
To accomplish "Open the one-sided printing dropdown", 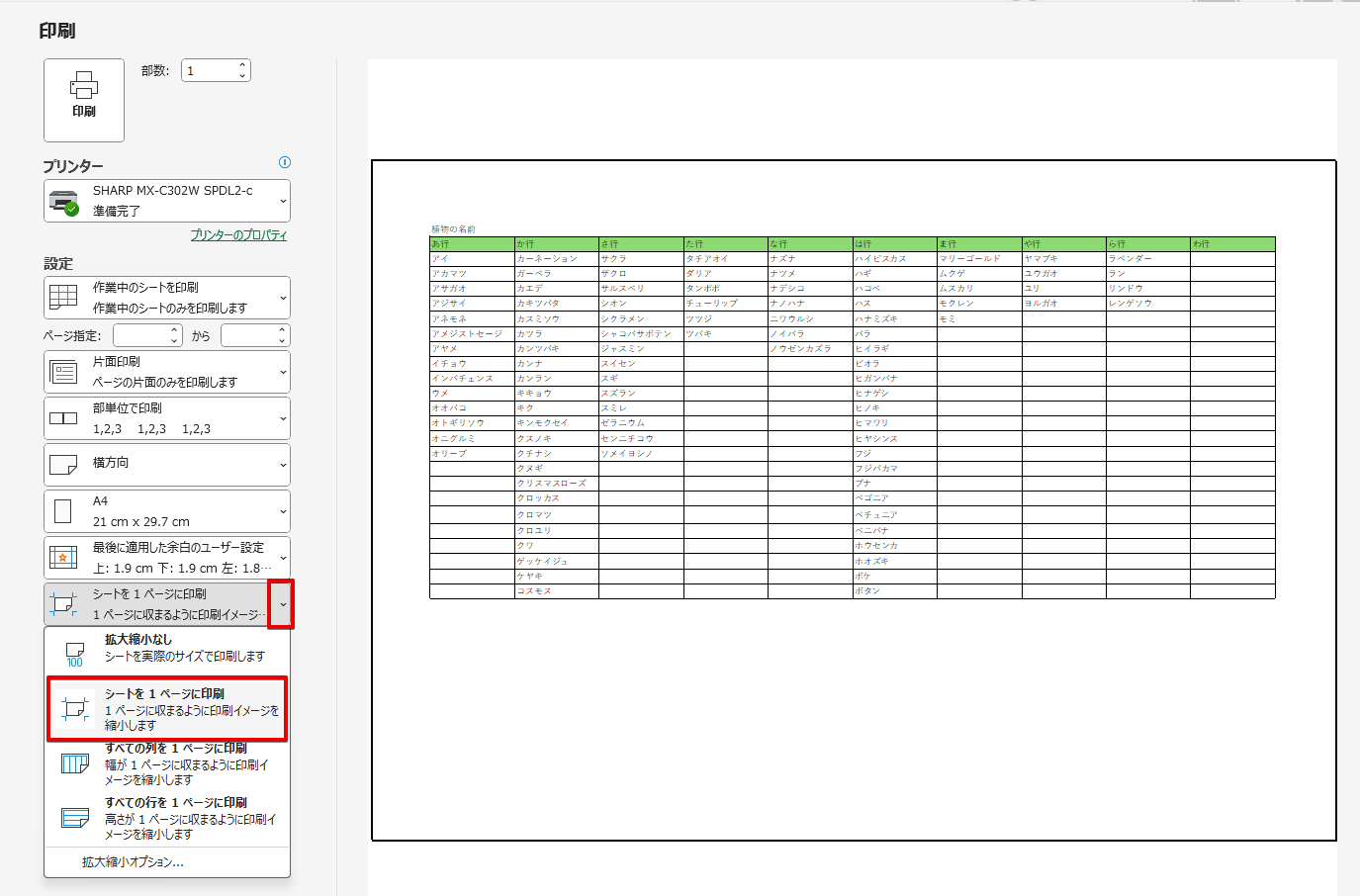I will click(283, 372).
